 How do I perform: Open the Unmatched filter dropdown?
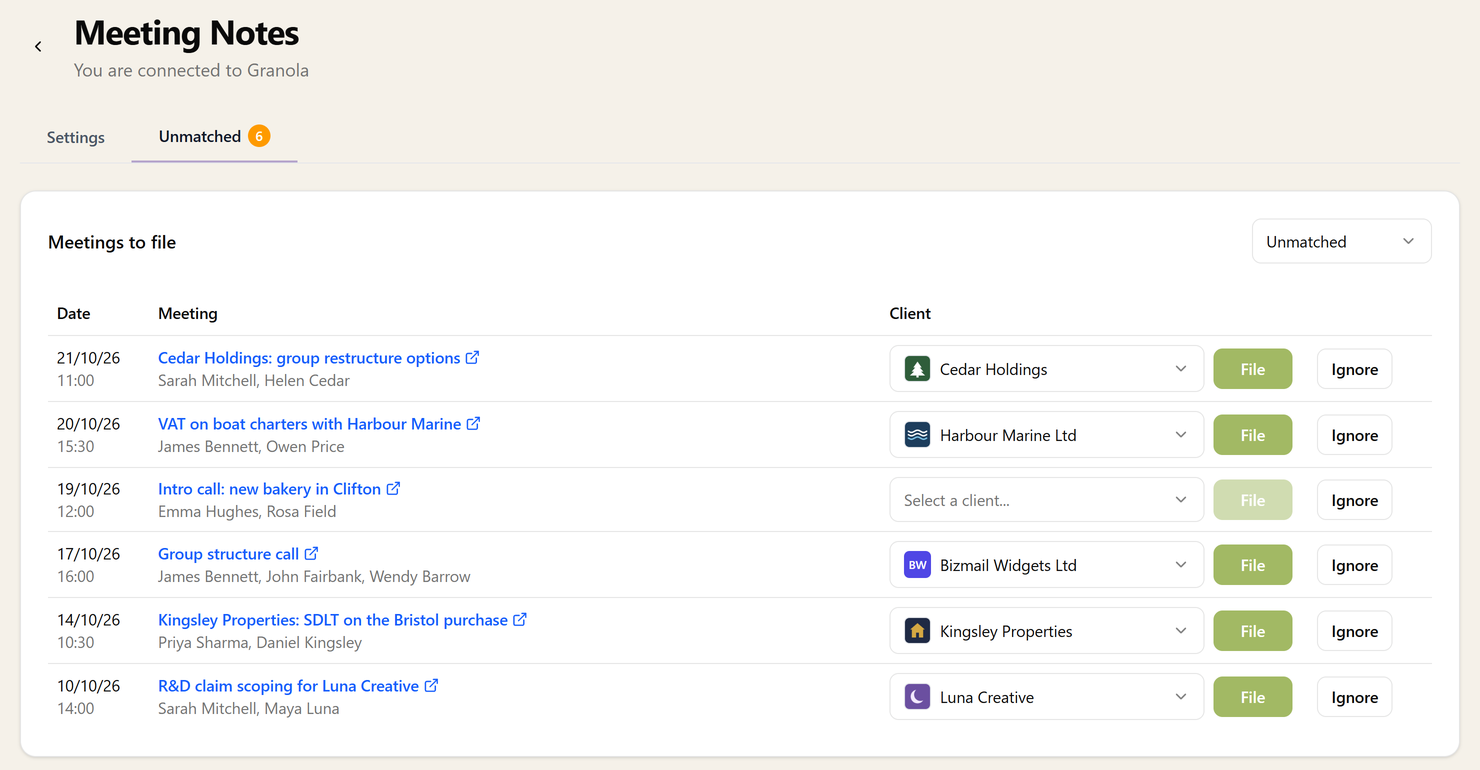(x=1341, y=241)
